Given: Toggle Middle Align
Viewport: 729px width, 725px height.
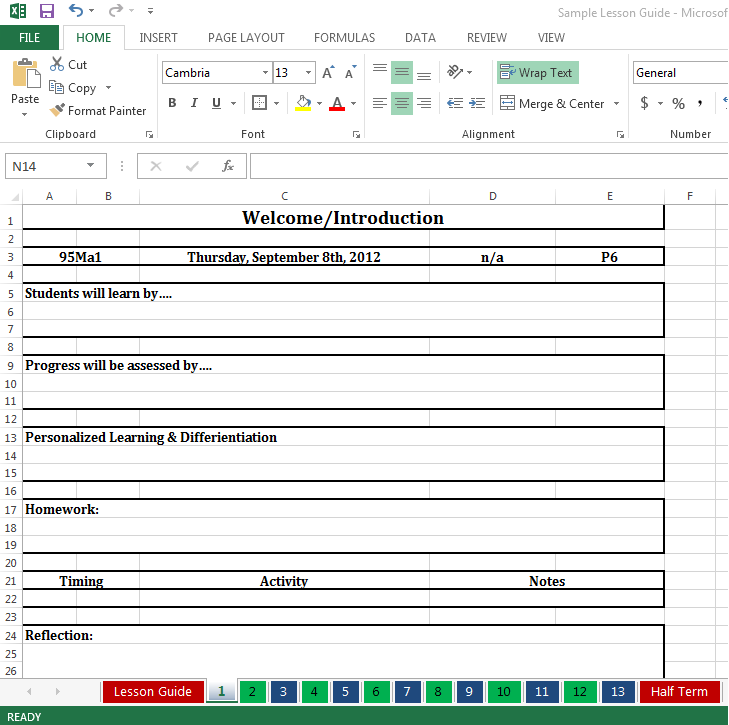Looking at the screenshot, I should (x=402, y=73).
